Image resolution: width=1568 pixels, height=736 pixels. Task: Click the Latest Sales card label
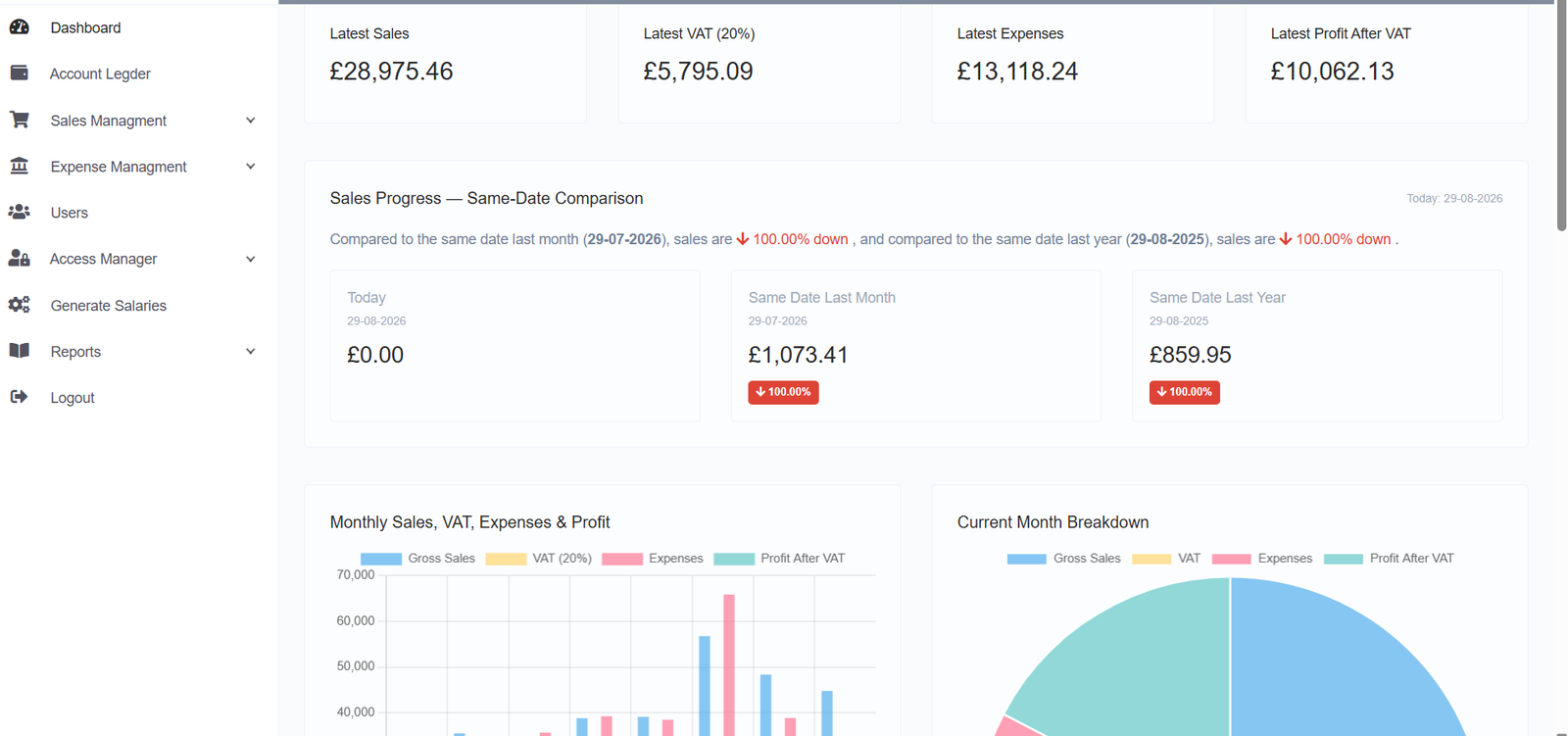pyautogui.click(x=369, y=33)
